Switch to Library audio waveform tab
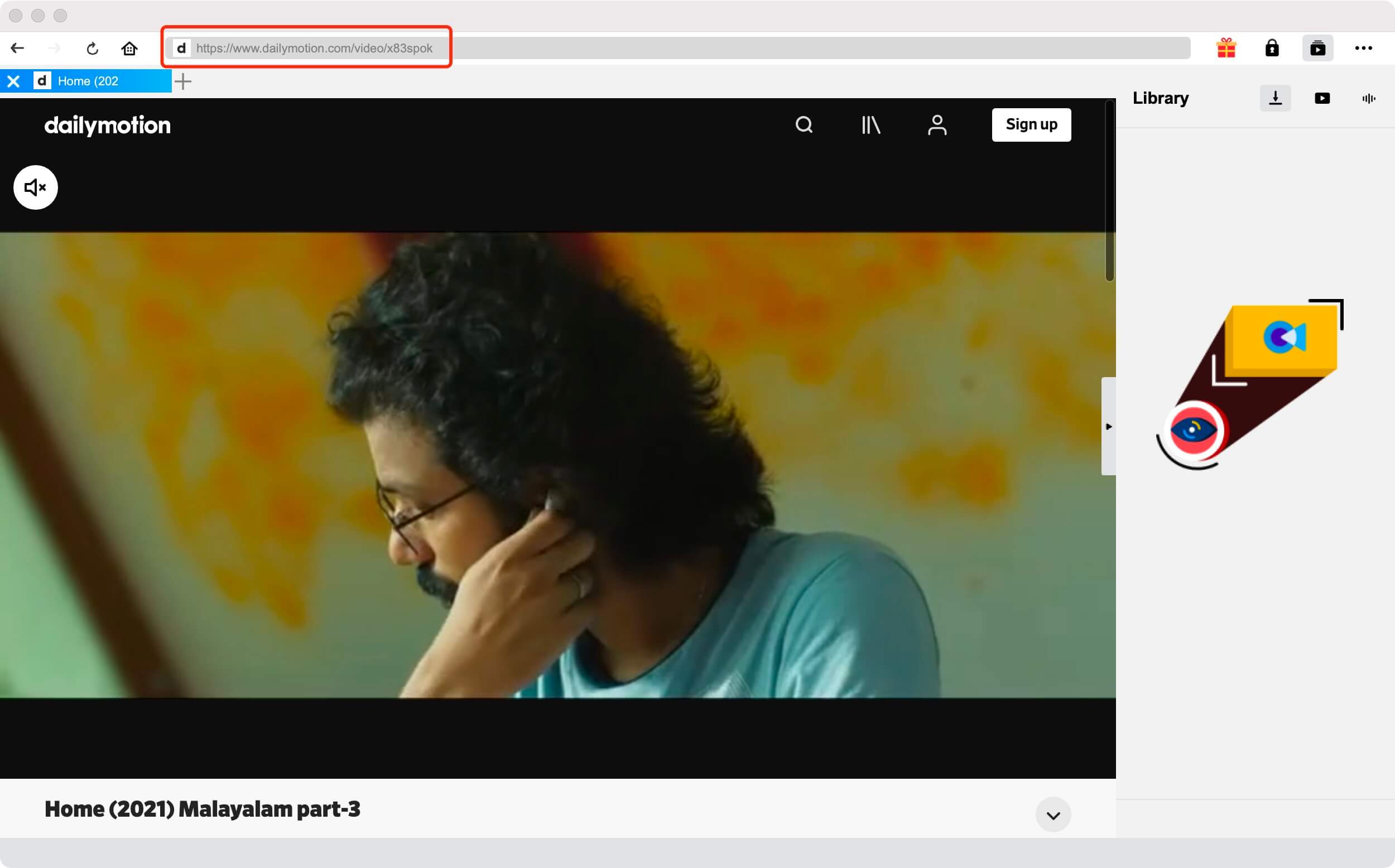The image size is (1395, 868). pos(1369,98)
